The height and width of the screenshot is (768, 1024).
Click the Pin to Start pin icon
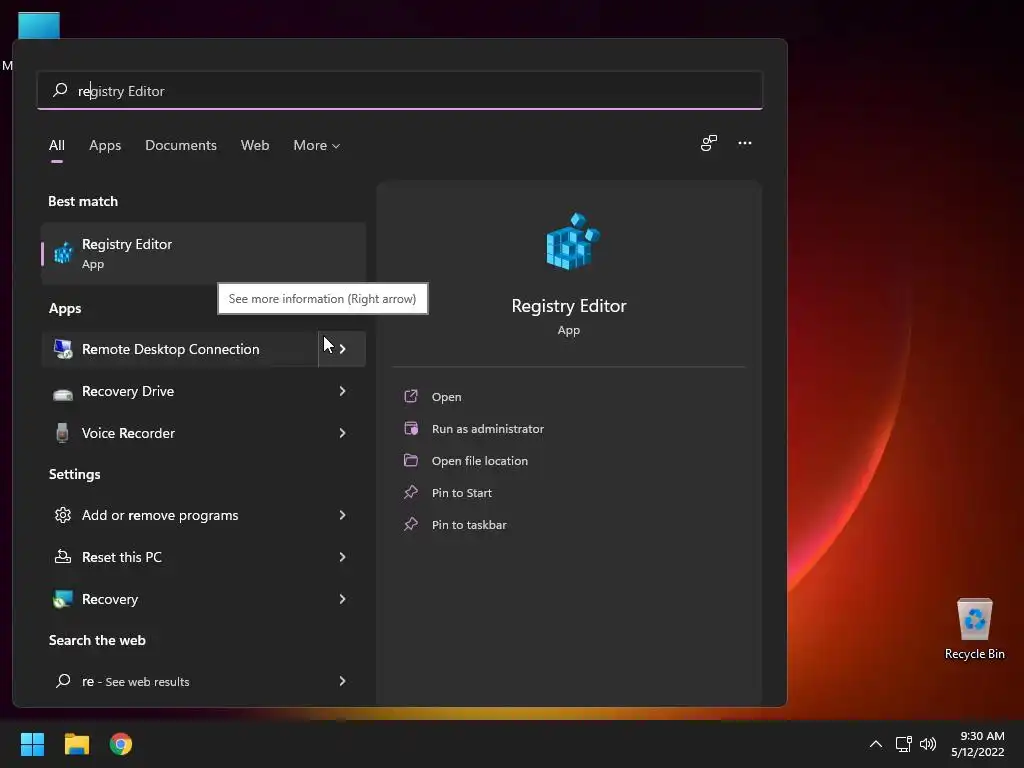tap(411, 492)
